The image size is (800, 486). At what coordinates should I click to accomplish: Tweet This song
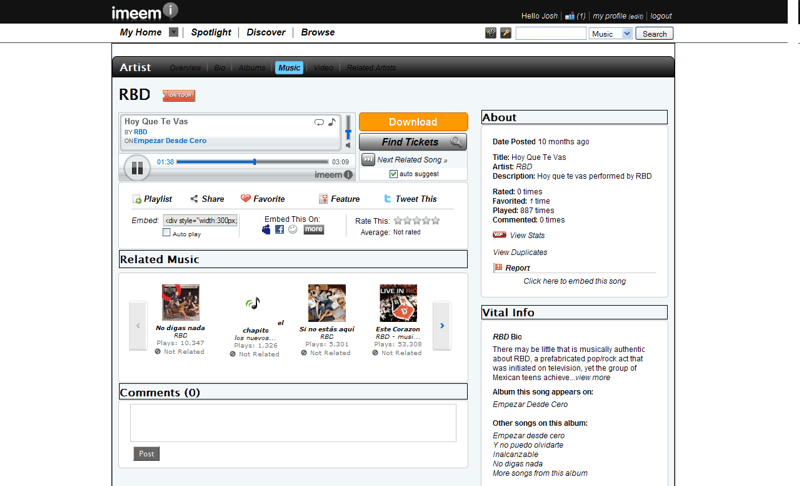click(x=410, y=199)
